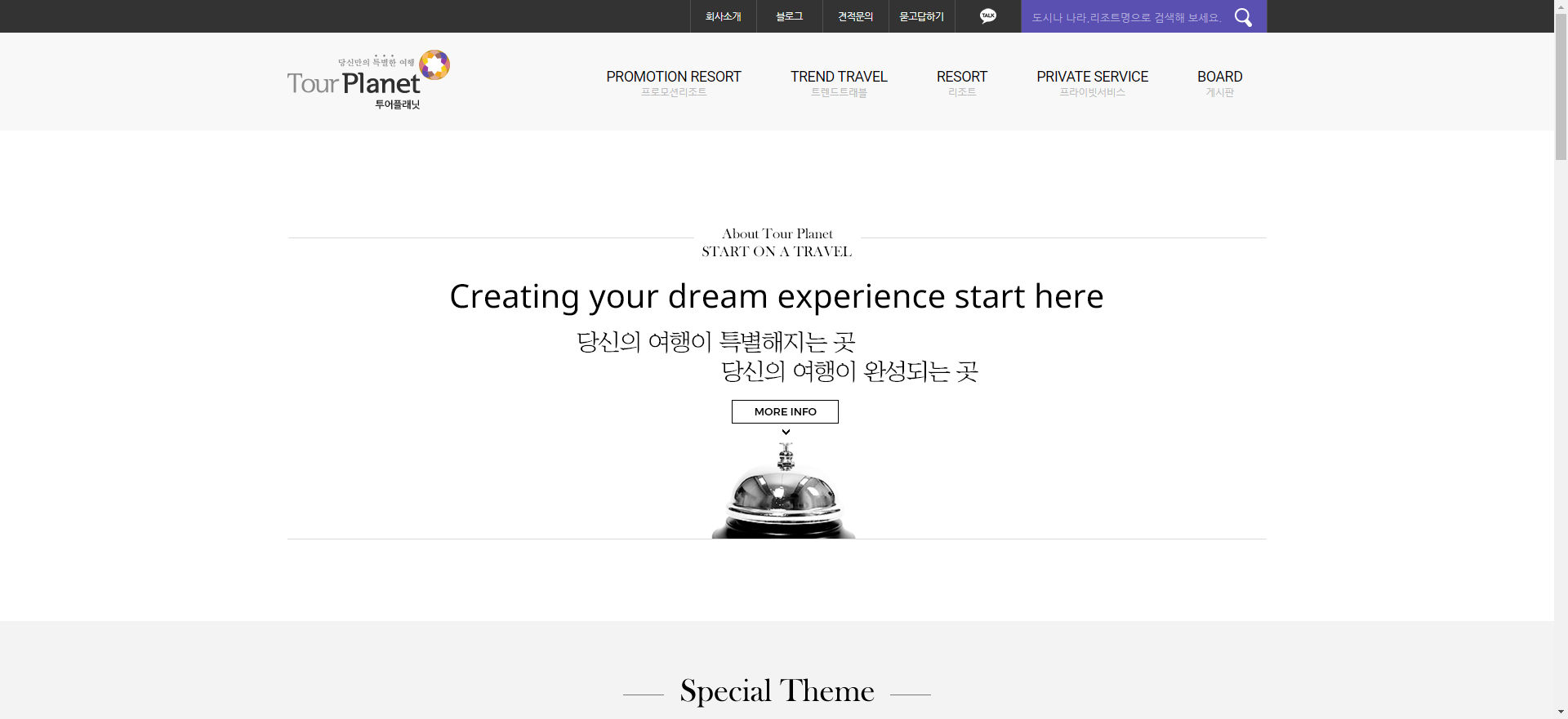Open the RESORT menu
The width and height of the screenshot is (1568, 719).
coord(961,78)
